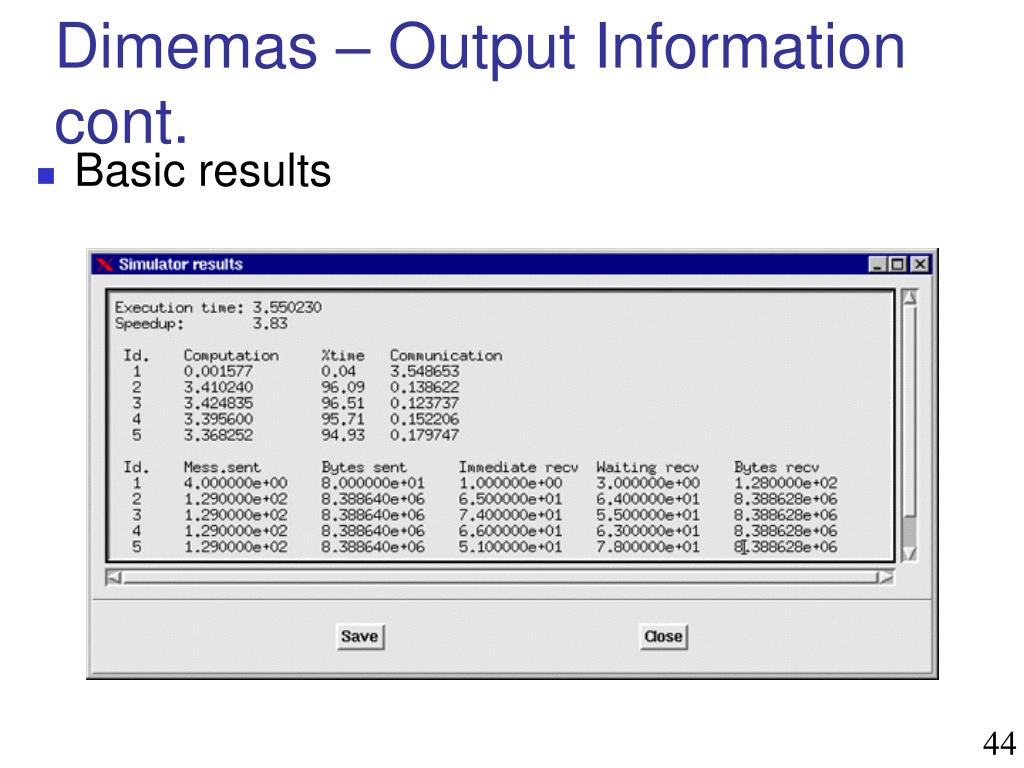Image resolution: width=1024 pixels, height=768 pixels.
Task: Click the Save button
Action: [x=360, y=636]
